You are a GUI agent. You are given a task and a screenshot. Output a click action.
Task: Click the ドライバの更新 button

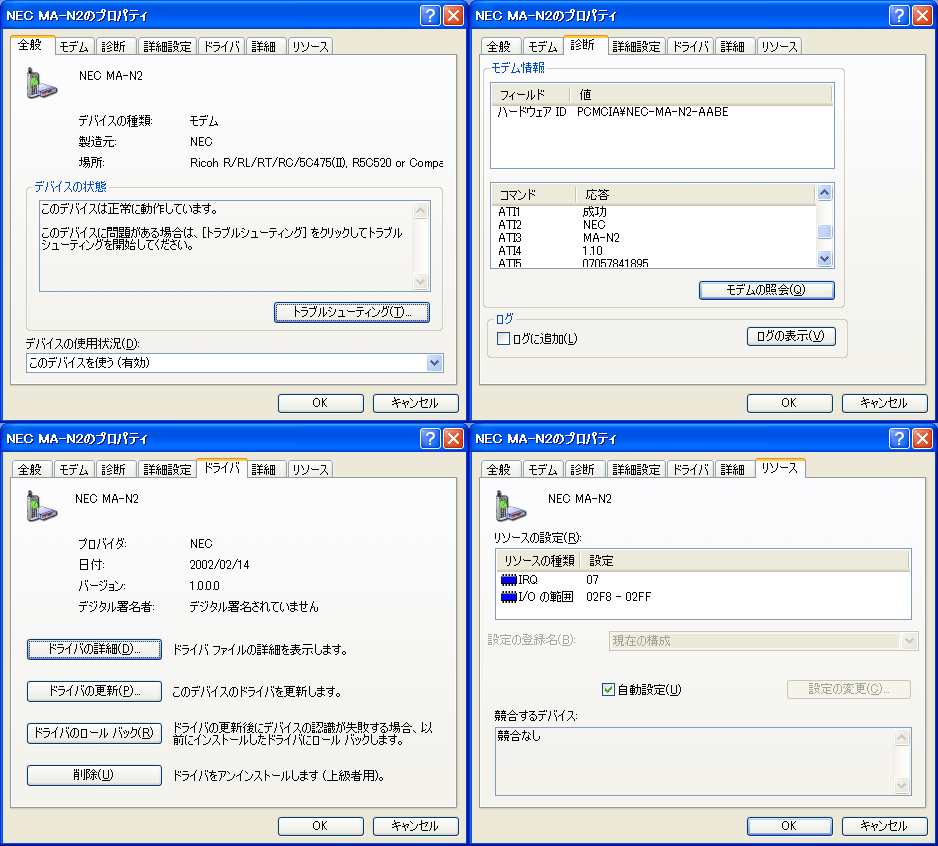(94, 691)
